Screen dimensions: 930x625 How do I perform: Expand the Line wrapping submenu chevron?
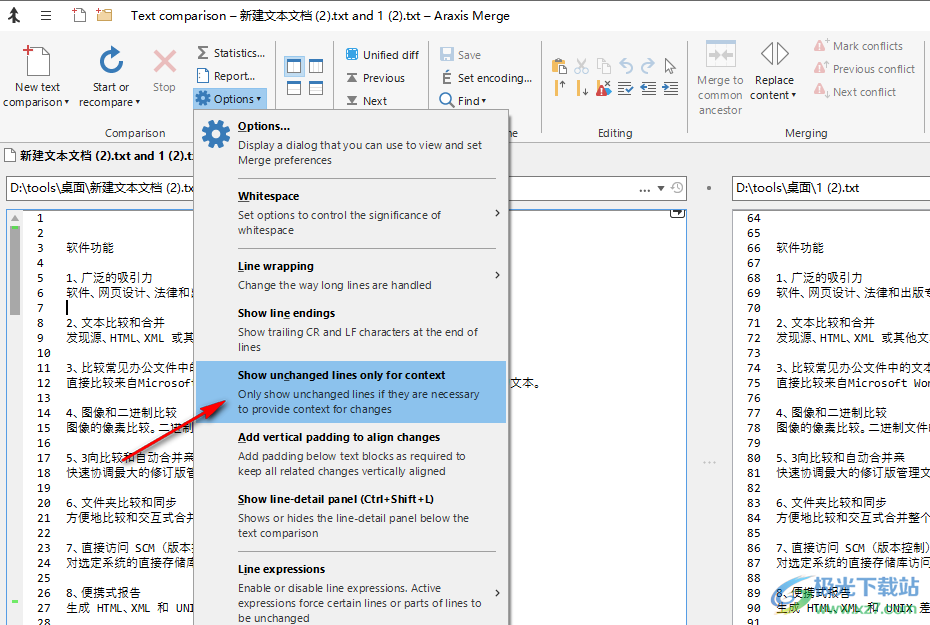tap(498, 275)
